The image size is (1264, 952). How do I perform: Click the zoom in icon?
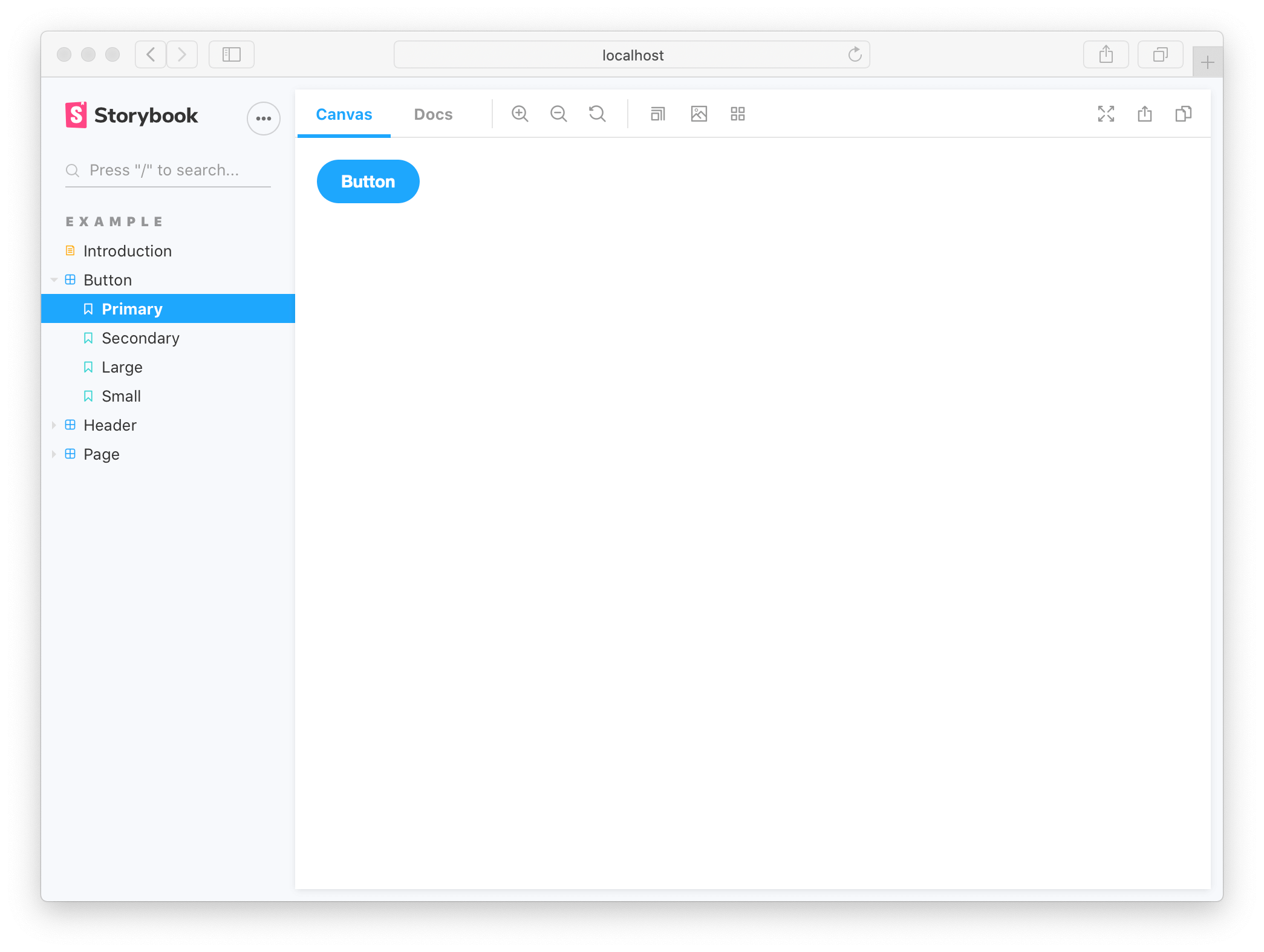coord(521,113)
